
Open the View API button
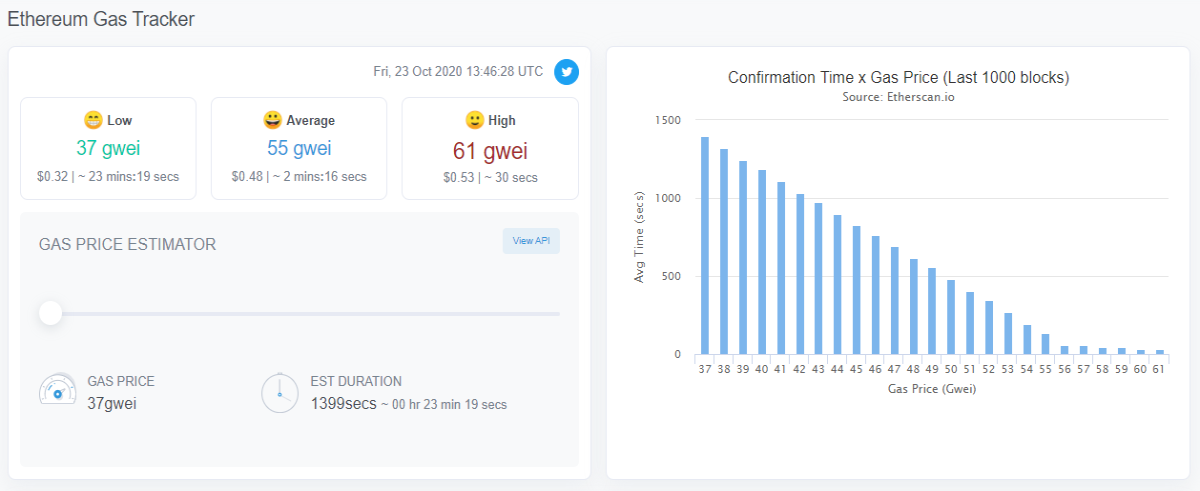[x=531, y=241]
